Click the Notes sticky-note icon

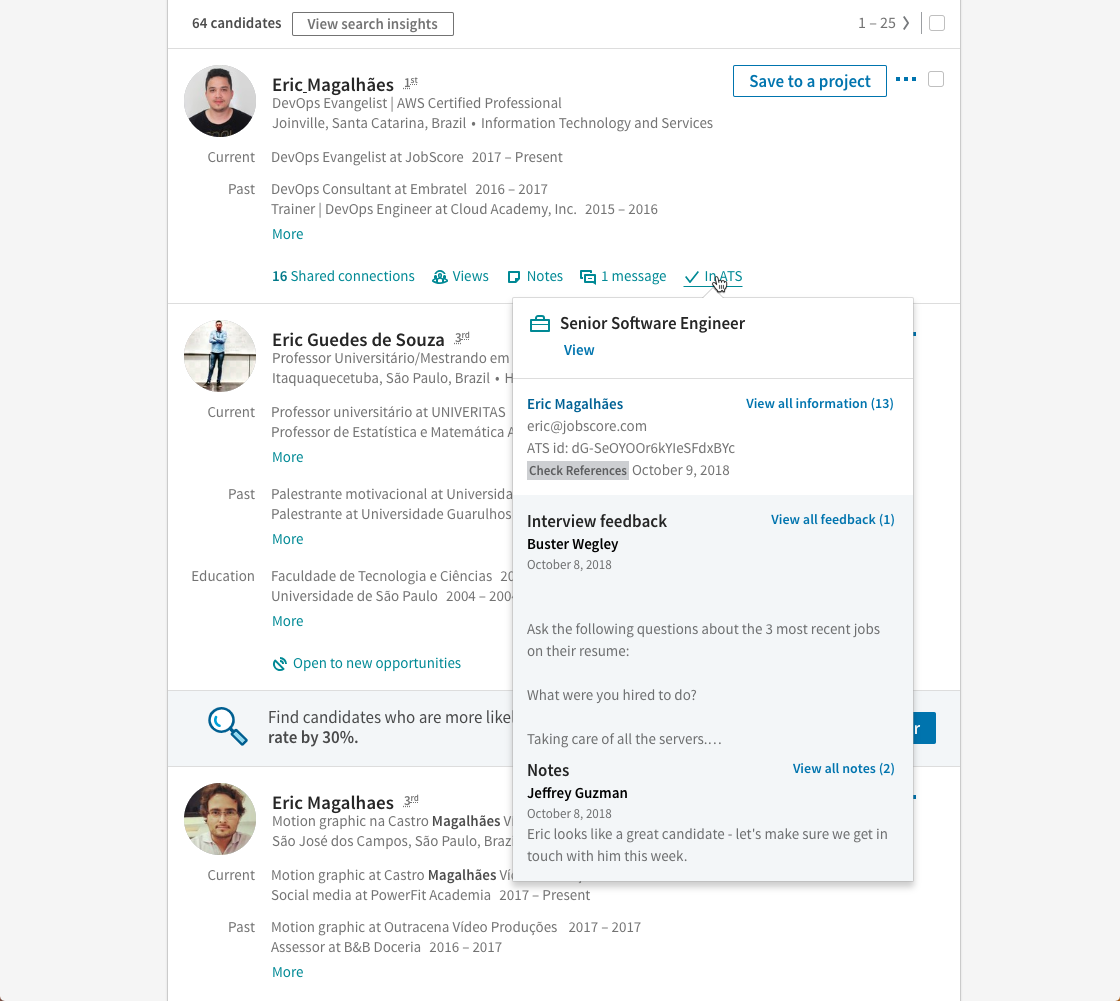(x=514, y=277)
